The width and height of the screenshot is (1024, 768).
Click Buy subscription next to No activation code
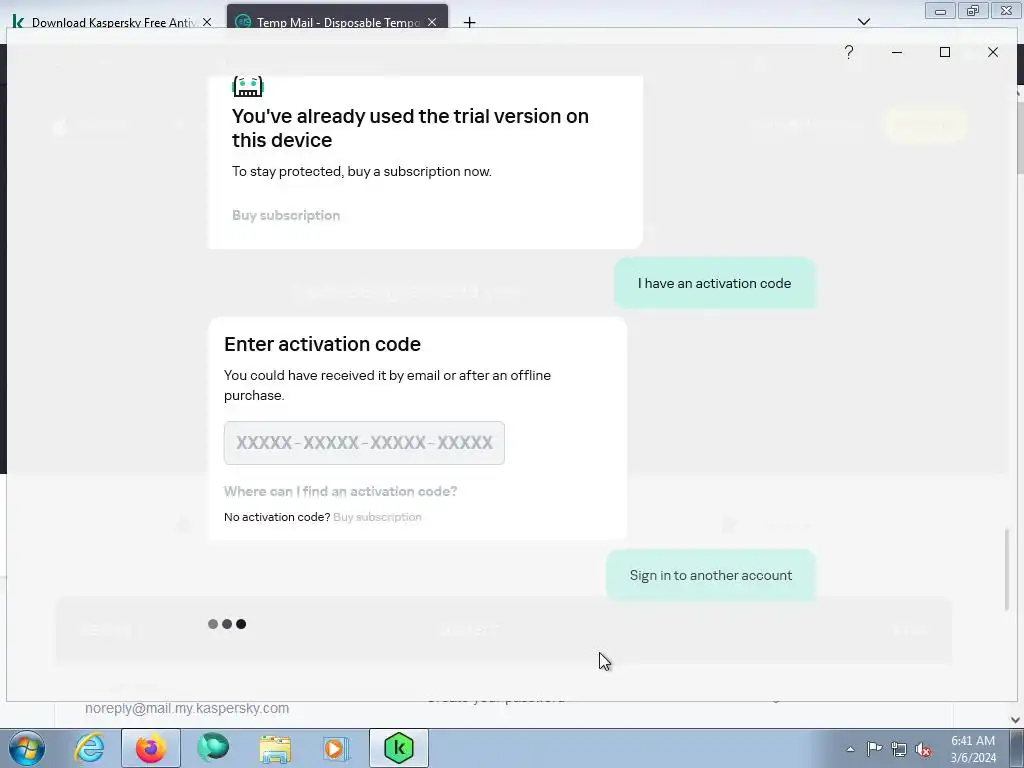377,517
